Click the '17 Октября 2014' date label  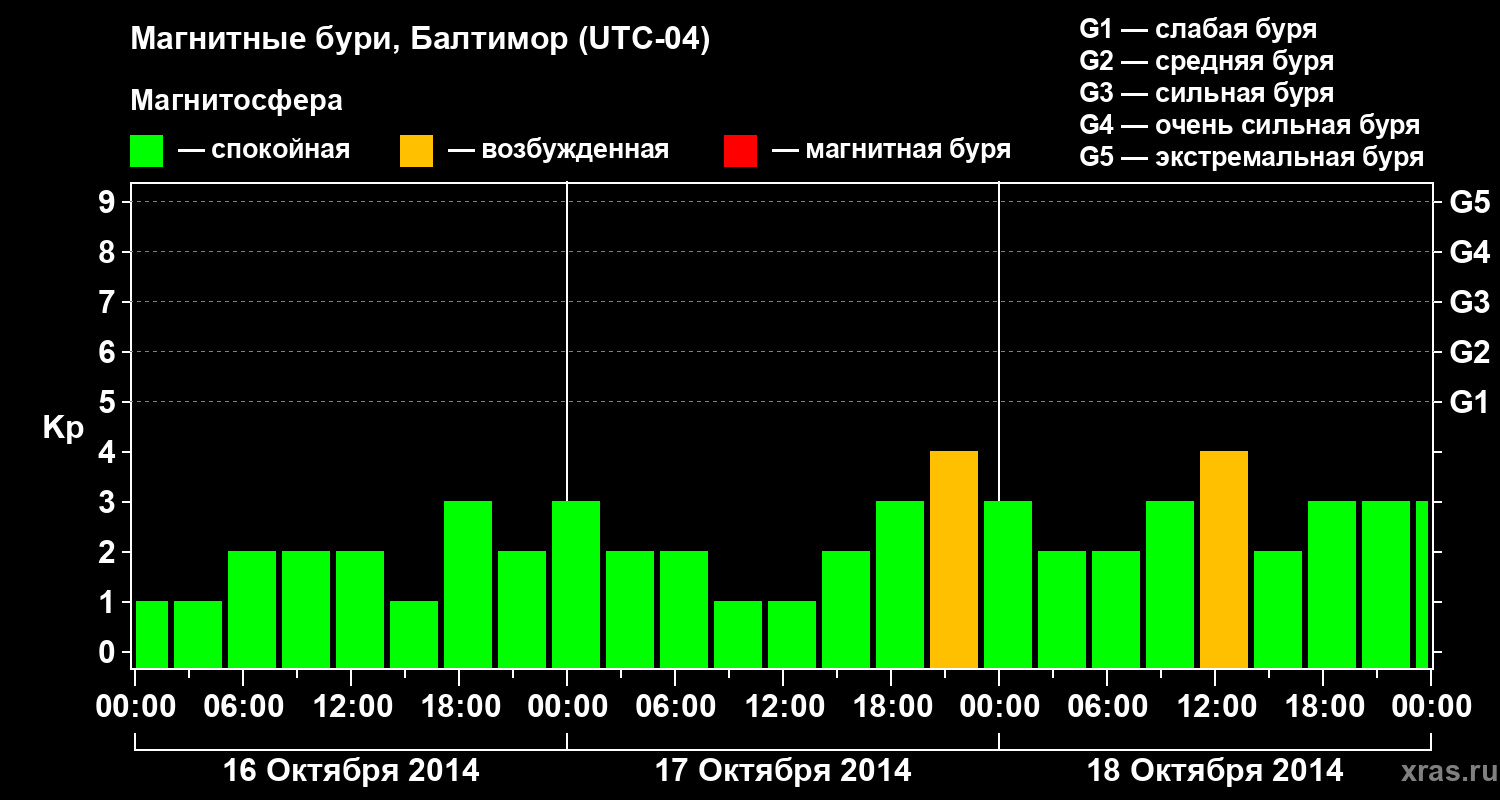click(783, 771)
